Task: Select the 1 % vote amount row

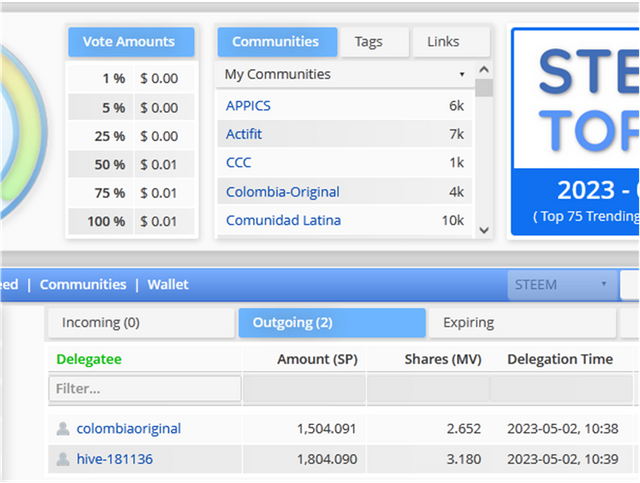Action: coord(131,78)
